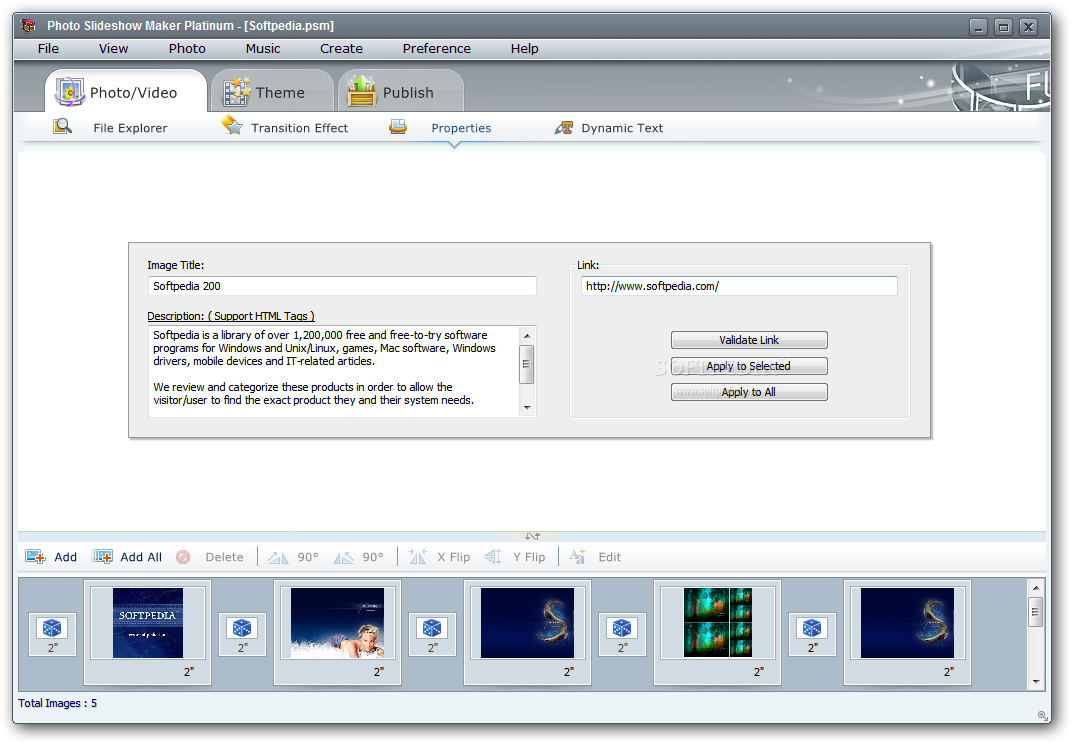Screen dimensions: 1072x744
Task: Click description scrollbar down arrow
Action: pos(526,408)
